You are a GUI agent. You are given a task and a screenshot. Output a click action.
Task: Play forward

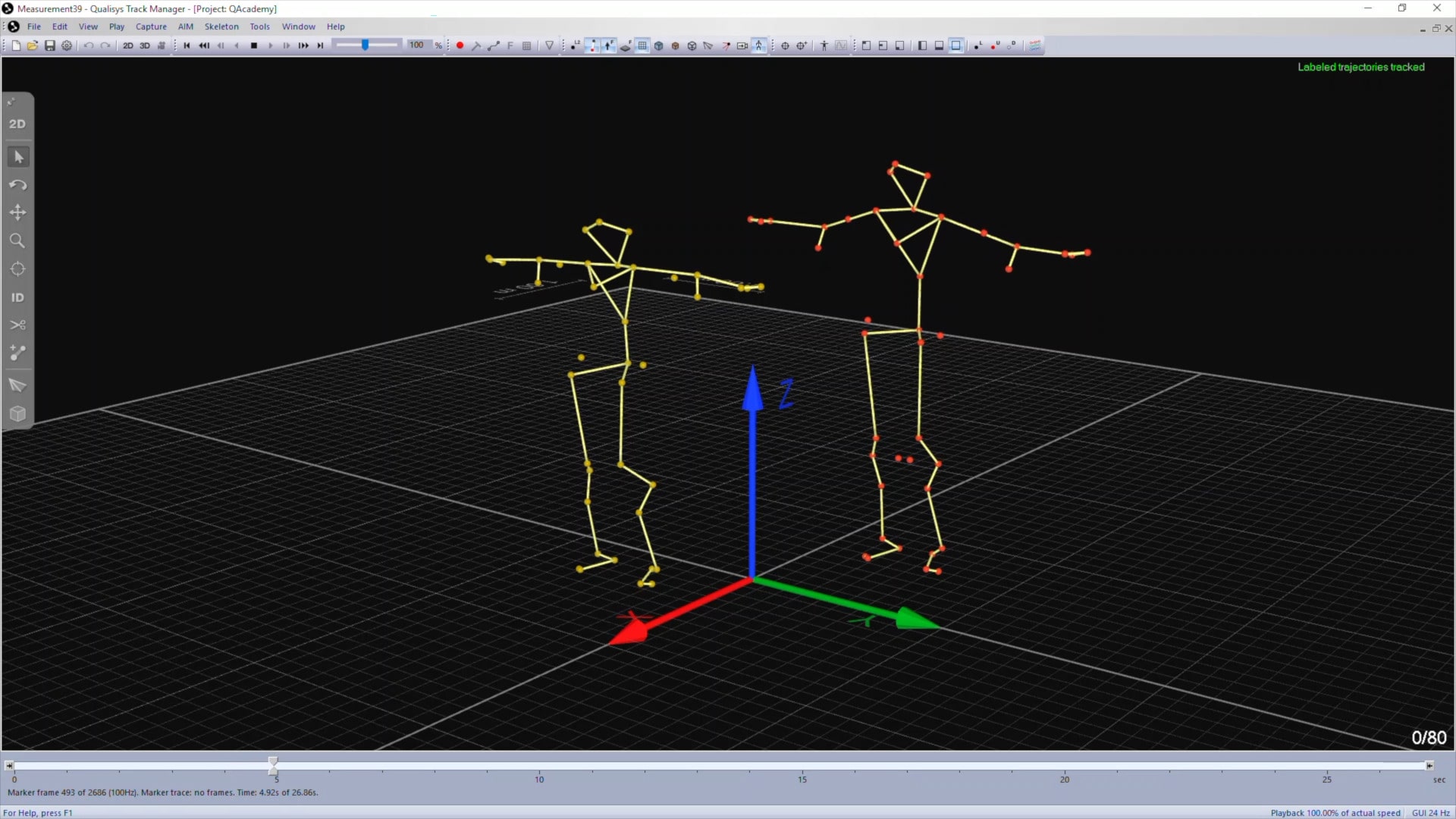(x=271, y=45)
